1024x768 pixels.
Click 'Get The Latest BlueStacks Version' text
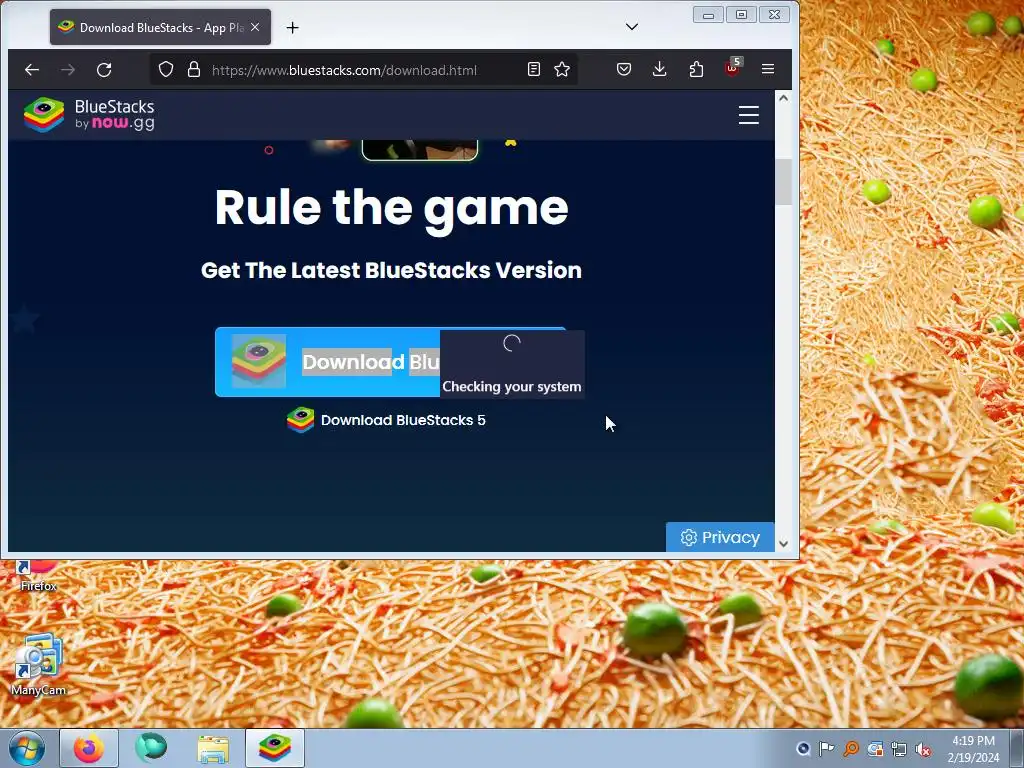391,270
